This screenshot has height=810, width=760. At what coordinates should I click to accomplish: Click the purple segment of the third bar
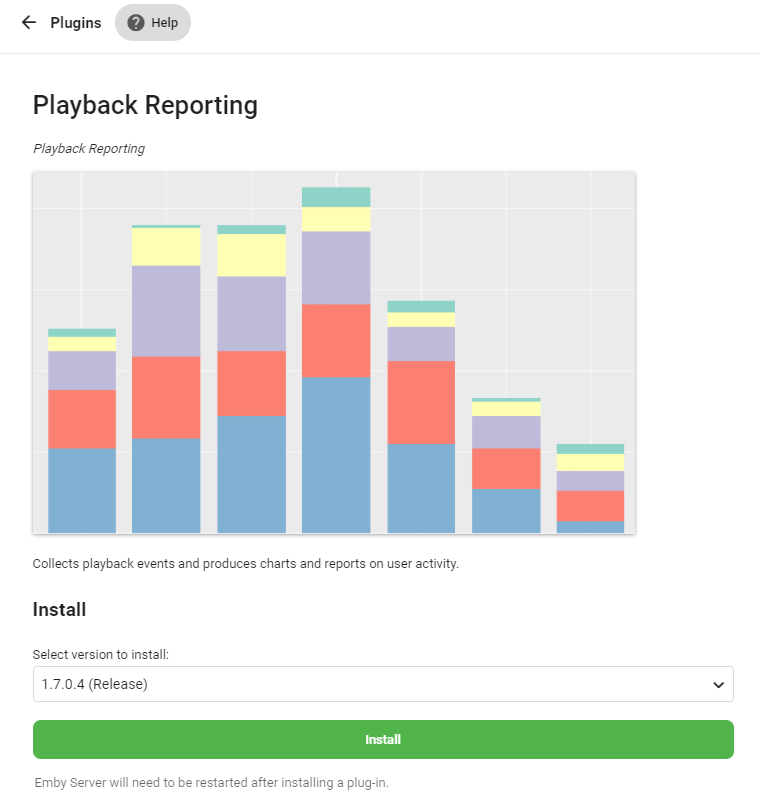[x=251, y=314]
